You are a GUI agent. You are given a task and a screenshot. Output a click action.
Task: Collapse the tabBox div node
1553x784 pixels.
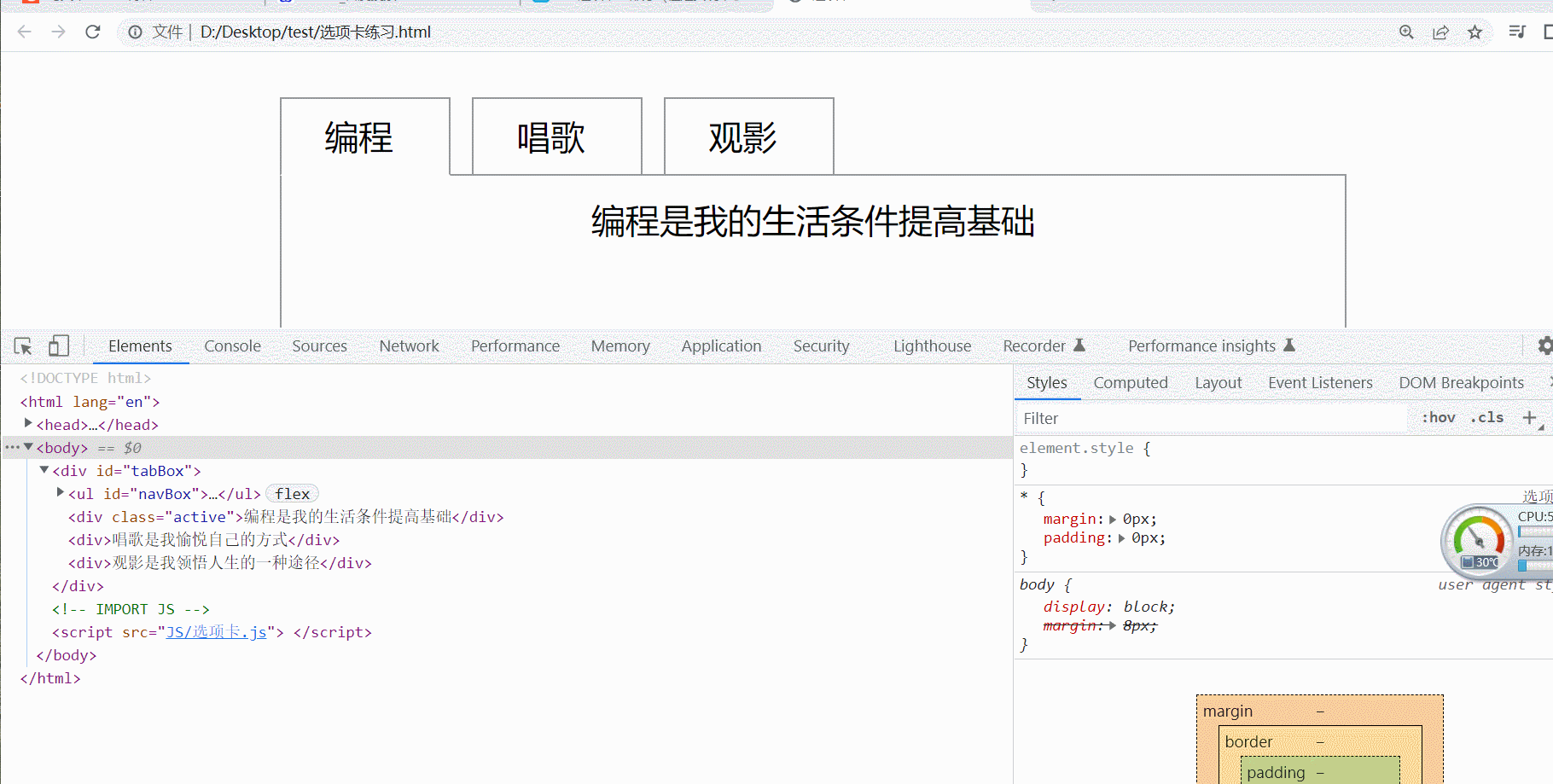point(44,470)
